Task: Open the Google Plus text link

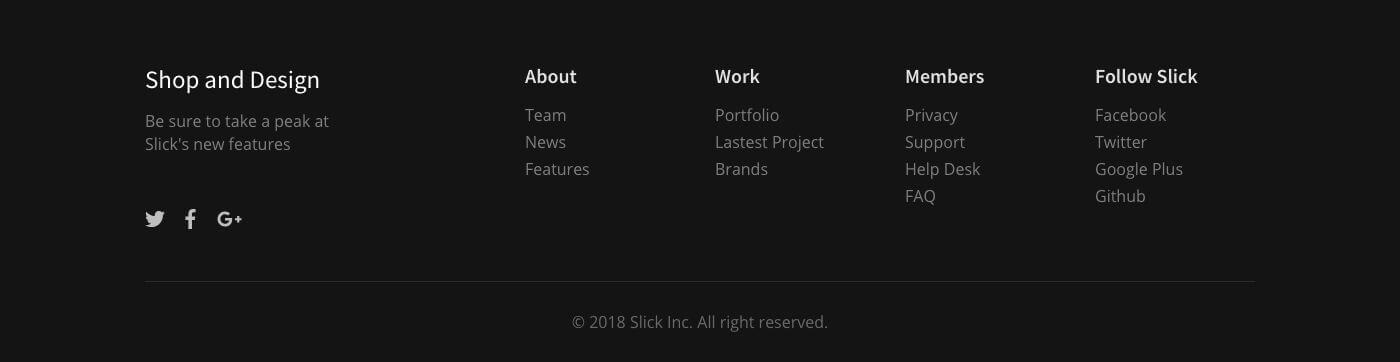Action: click(1139, 169)
